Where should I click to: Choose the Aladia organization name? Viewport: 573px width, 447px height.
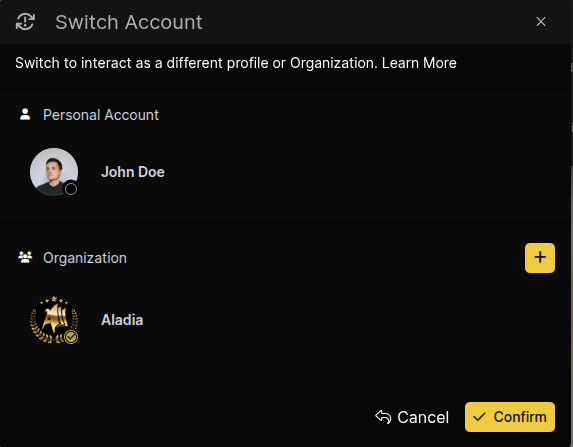click(122, 320)
